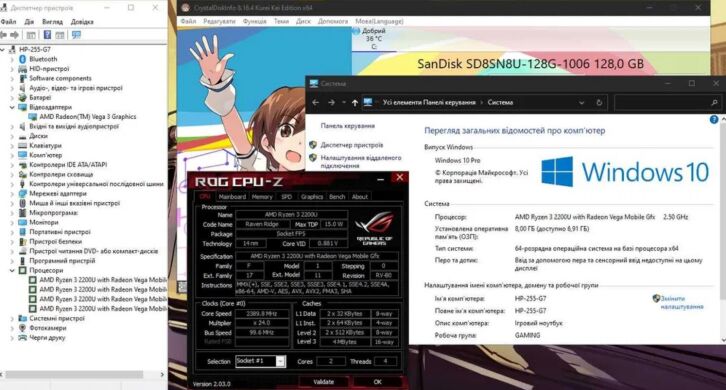This screenshot has height=390, width=726.
Task: Expand the Диски category
Action: coord(13,136)
